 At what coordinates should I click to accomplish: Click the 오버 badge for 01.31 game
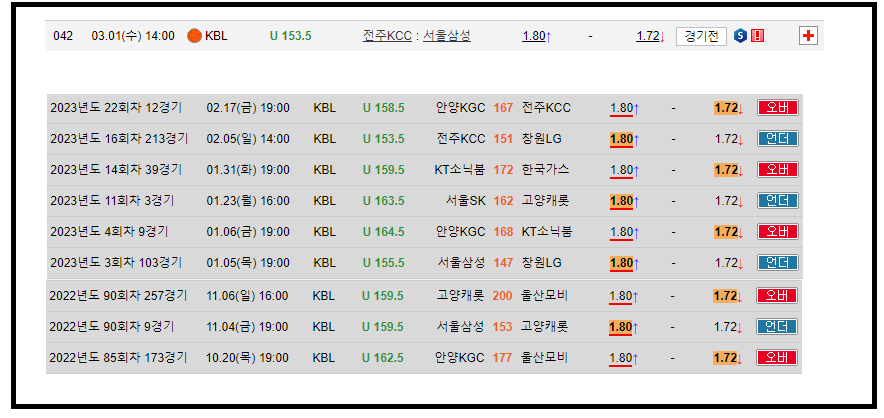click(777, 170)
